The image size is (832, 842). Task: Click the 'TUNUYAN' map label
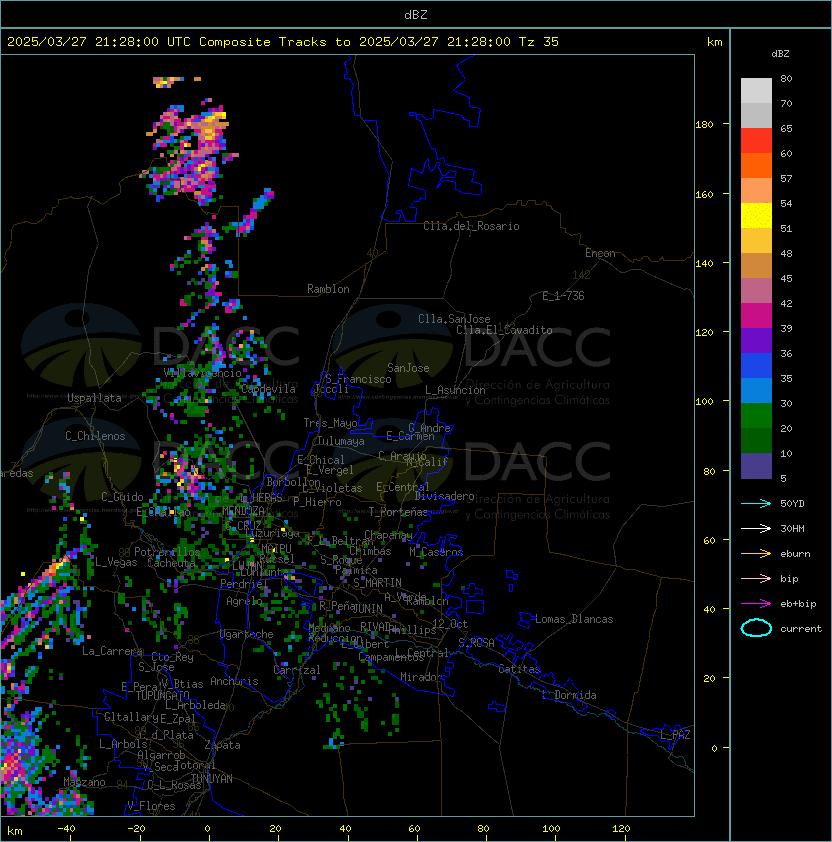pos(212,779)
